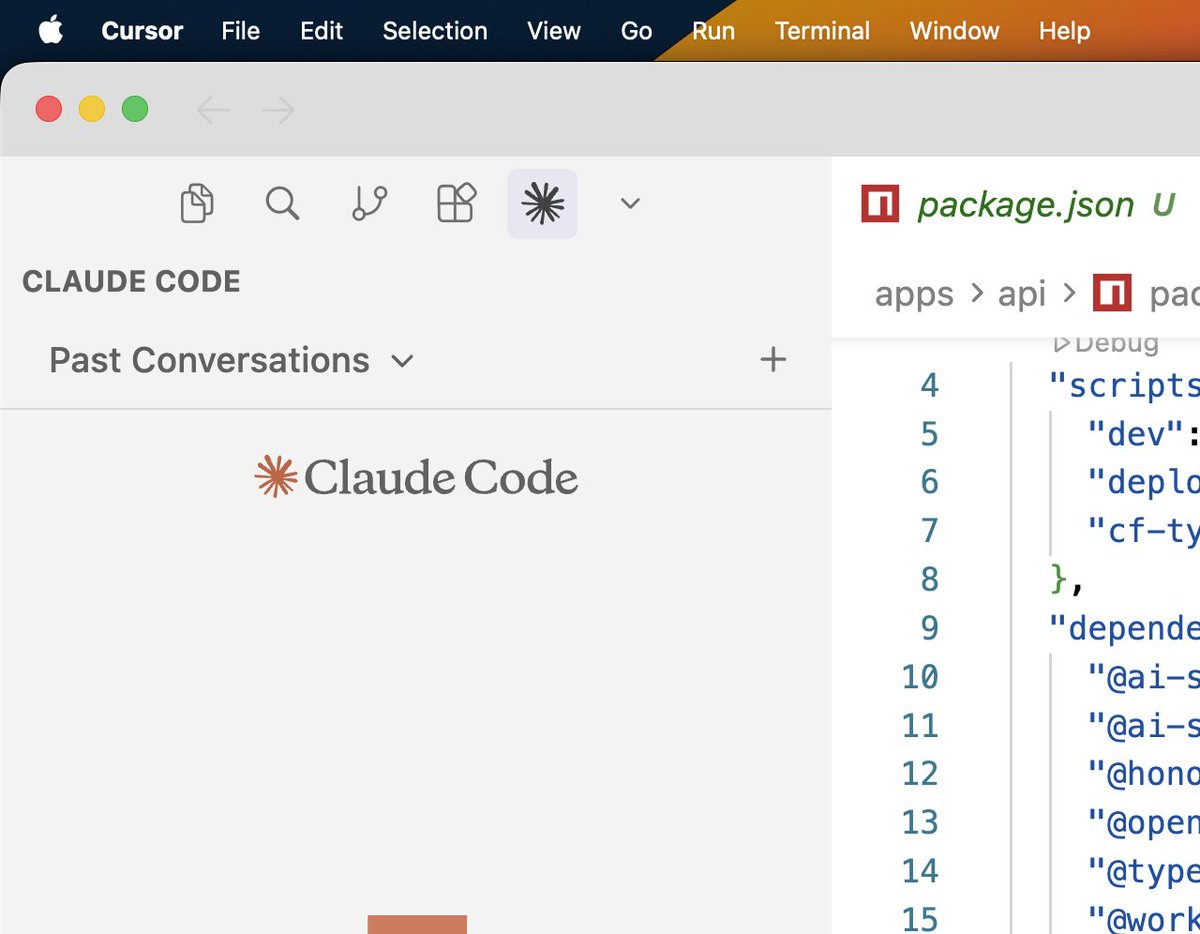Click the "deplo" entry on line 6
The image size is (1200, 934).
[x=1144, y=483]
